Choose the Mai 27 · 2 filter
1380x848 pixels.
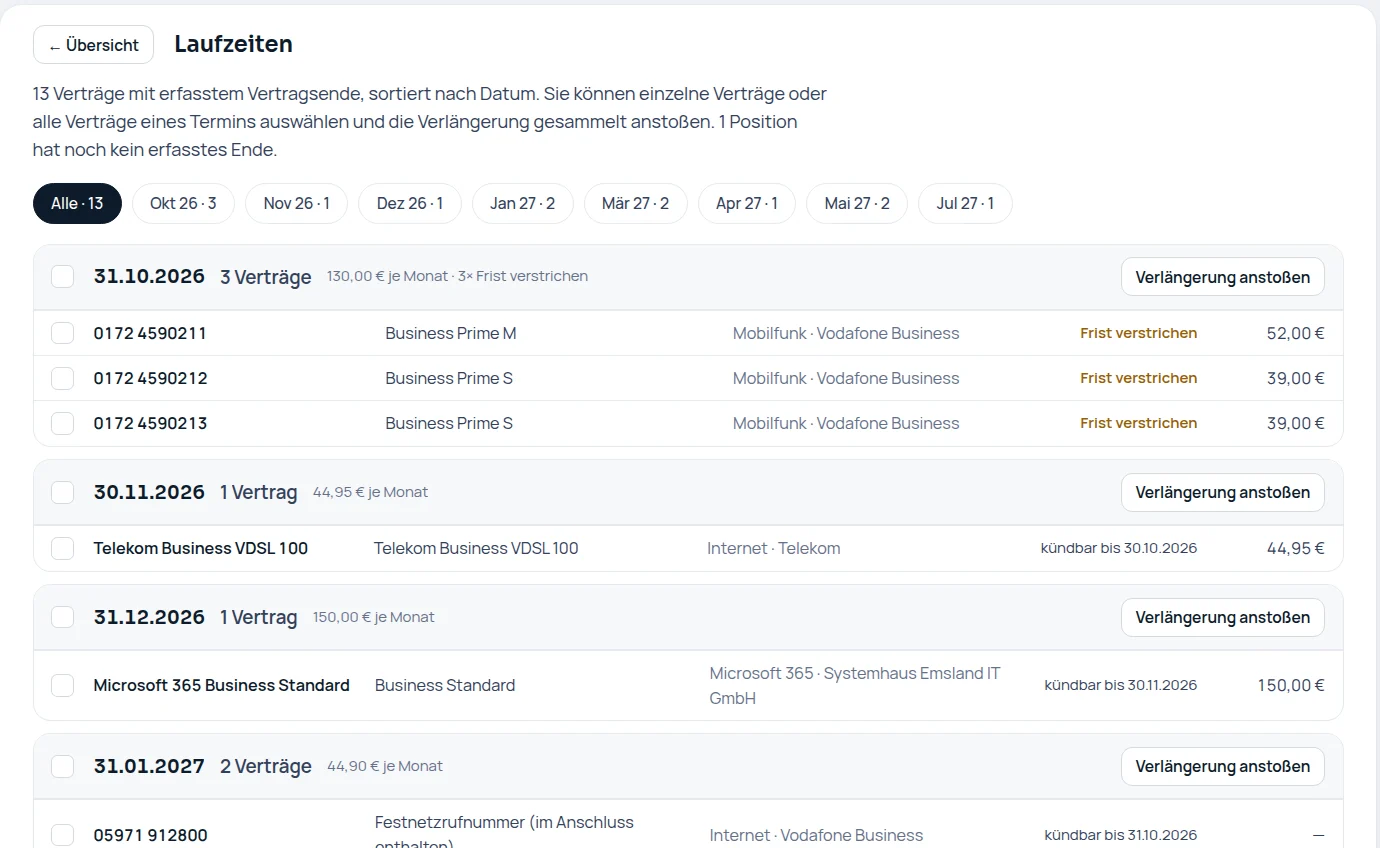pos(857,203)
